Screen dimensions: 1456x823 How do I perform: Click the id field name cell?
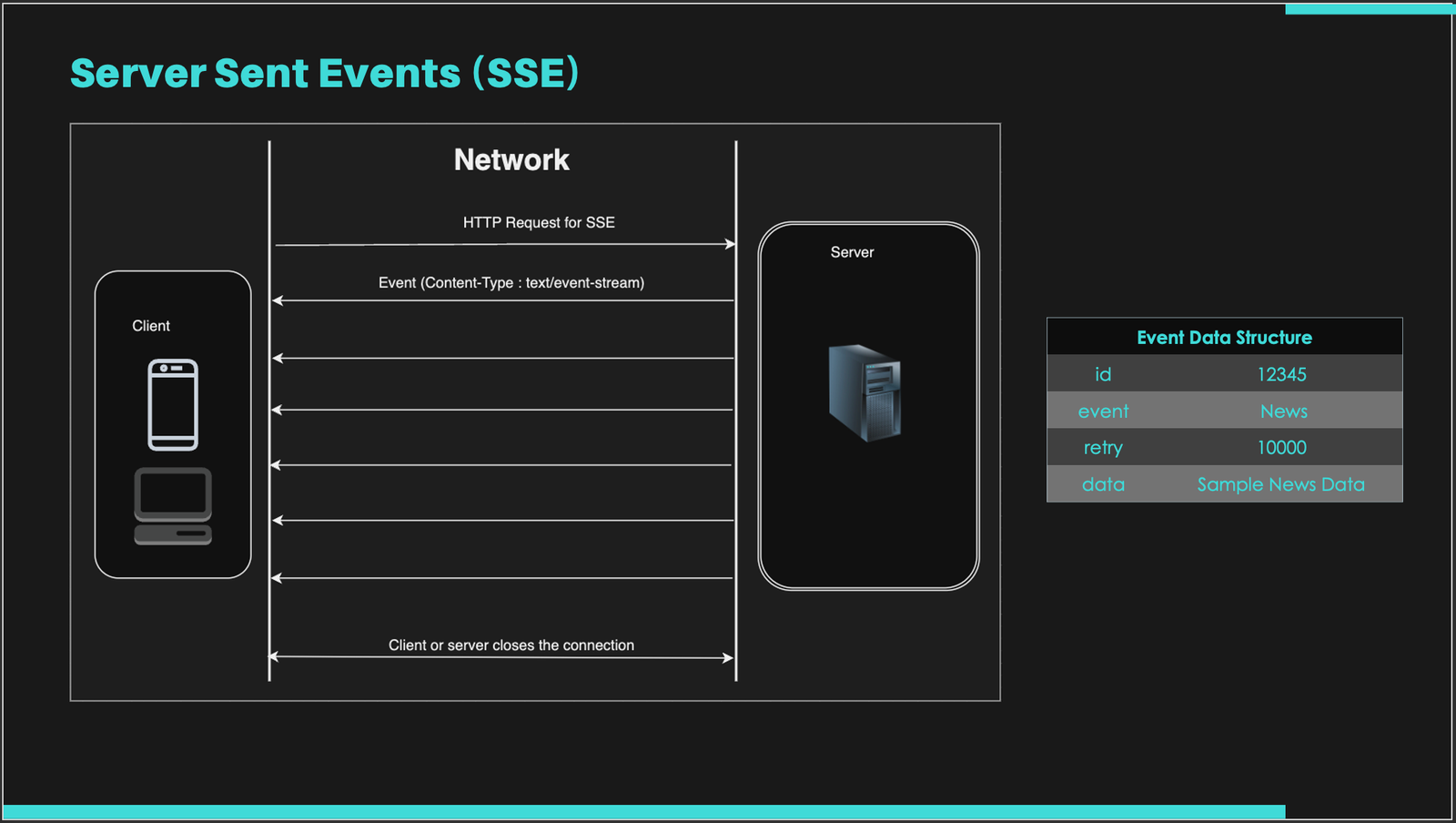(x=1103, y=374)
